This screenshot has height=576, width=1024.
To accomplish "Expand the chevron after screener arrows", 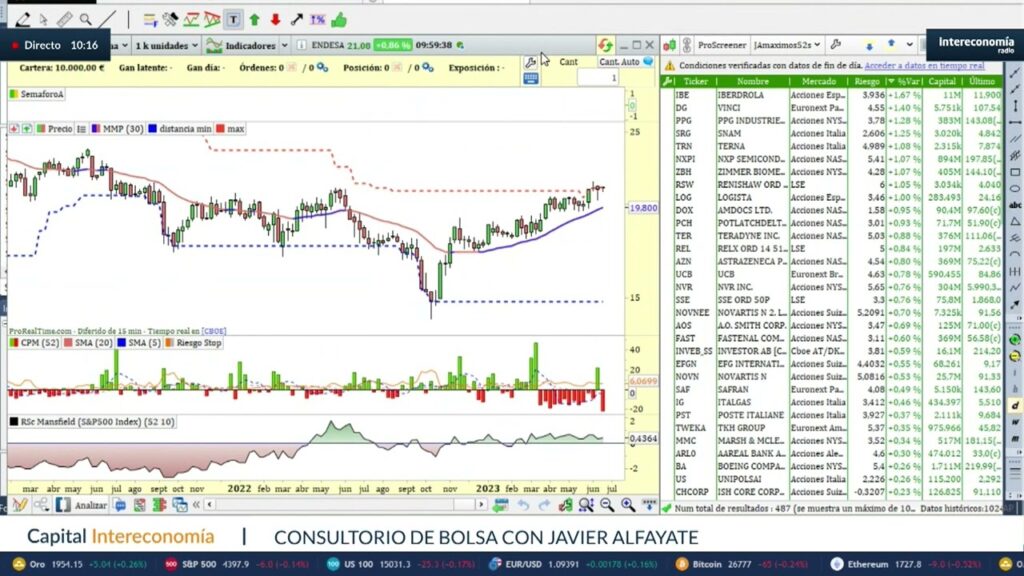I will click(x=910, y=45).
